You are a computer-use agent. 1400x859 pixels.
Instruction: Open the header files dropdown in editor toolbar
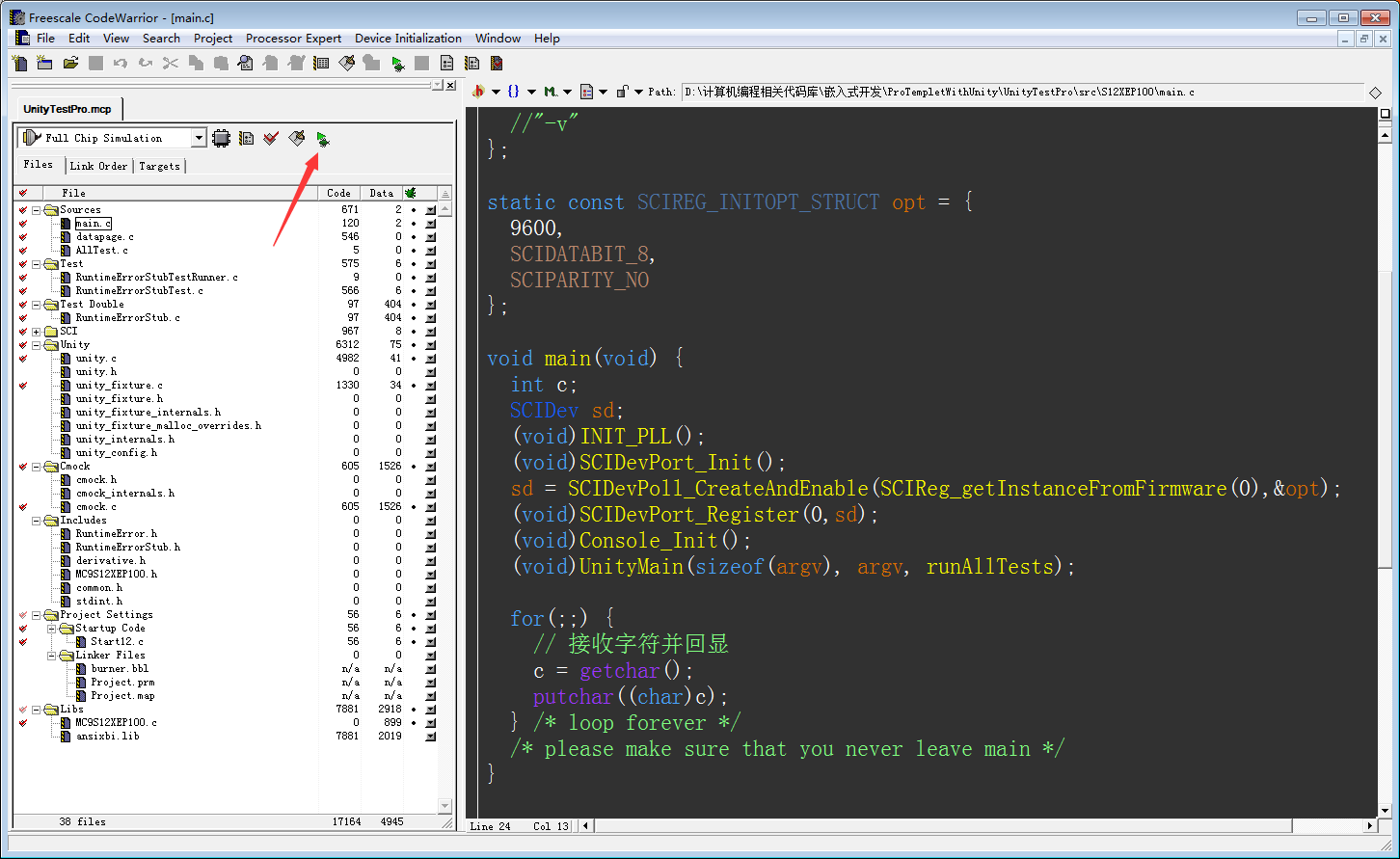pyautogui.click(x=485, y=92)
